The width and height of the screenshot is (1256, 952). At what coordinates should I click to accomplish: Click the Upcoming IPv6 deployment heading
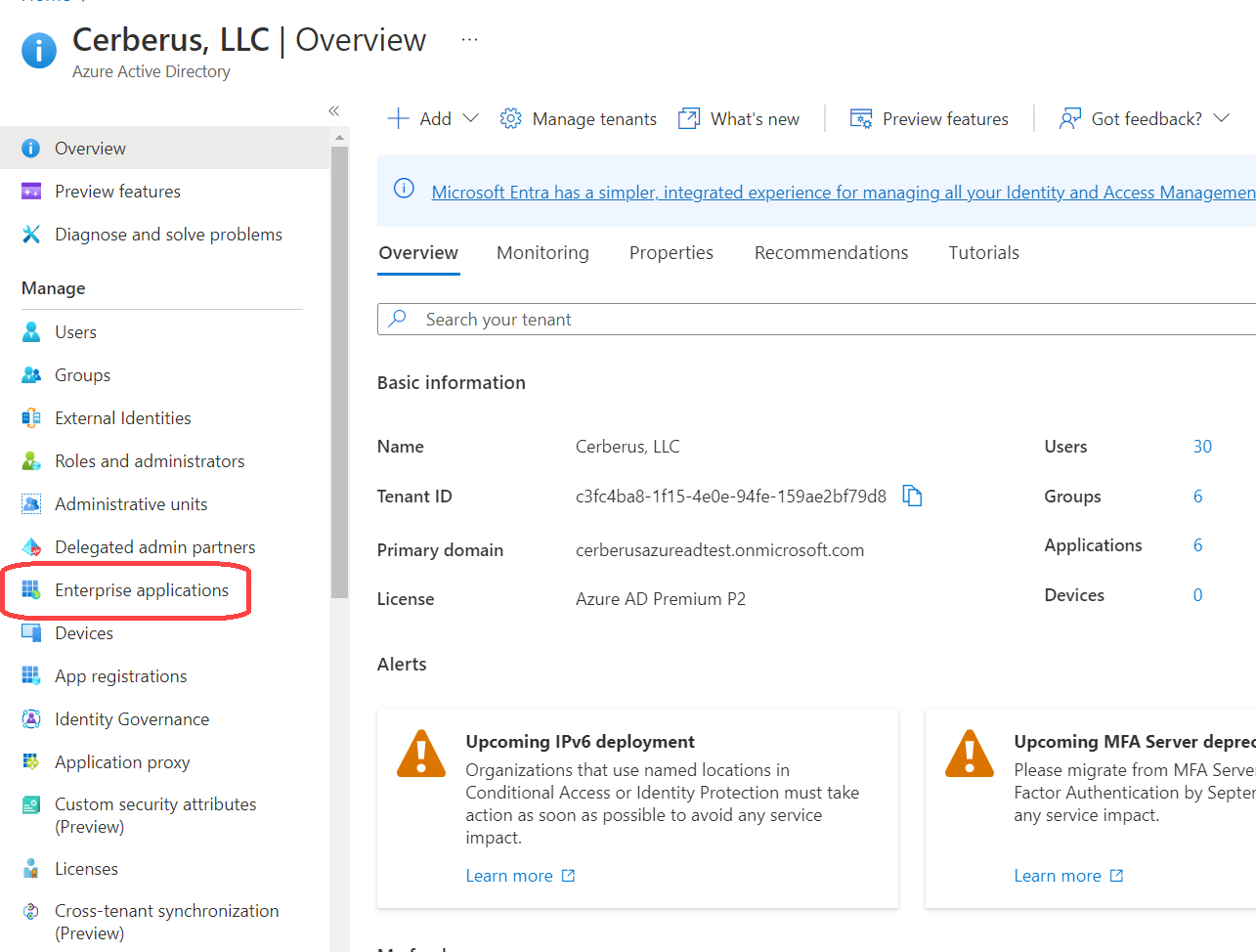click(x=580, y=742)
